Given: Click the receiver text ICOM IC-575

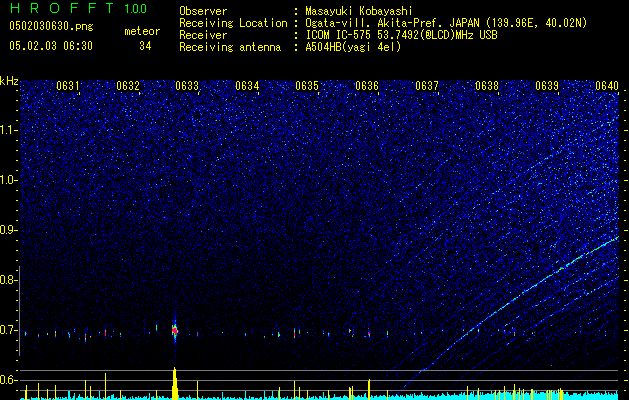Looking at the screenshot, I should tap(339, 35).
